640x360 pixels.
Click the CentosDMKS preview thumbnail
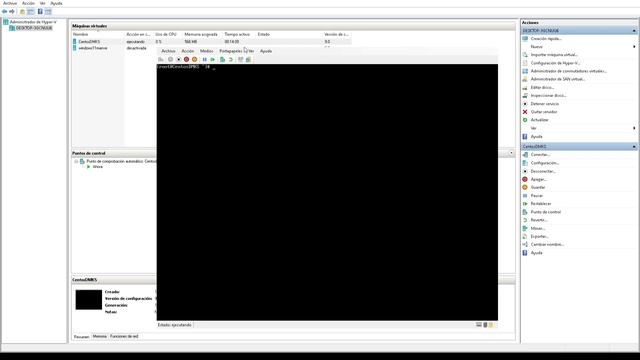pyautogui.click(x=89, y=300)
